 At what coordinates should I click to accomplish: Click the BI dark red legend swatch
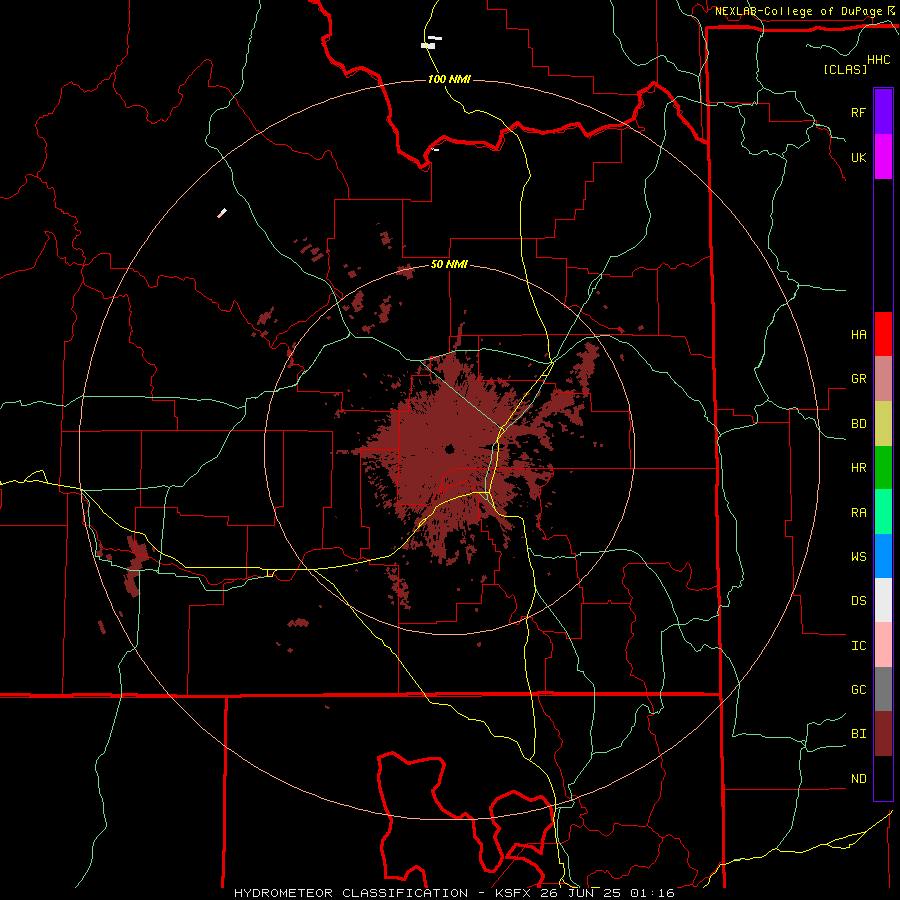pyautogui.click(x=883, y=734)
